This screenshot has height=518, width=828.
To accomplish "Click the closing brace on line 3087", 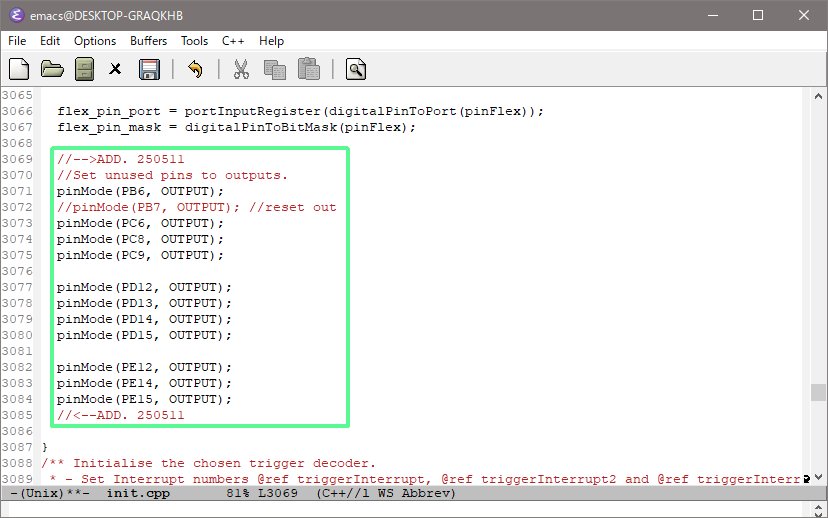I will pyautogui.click(x=45, y=447).
